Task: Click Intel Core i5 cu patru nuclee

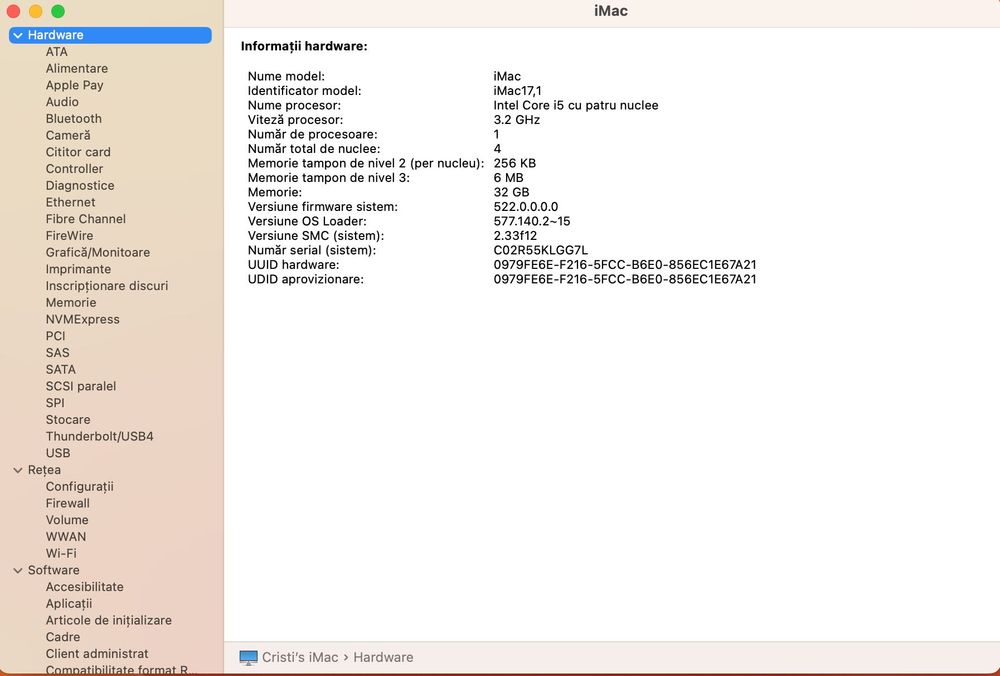Action: tap(576, 105)
